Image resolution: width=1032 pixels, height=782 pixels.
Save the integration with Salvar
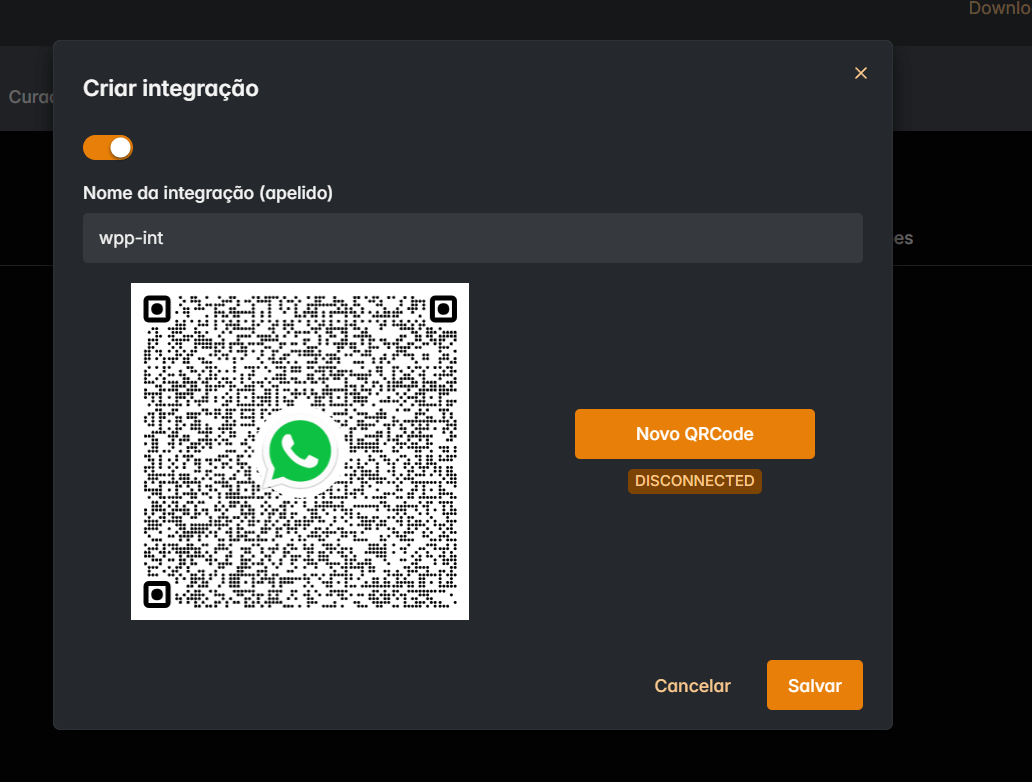[814, 685]
